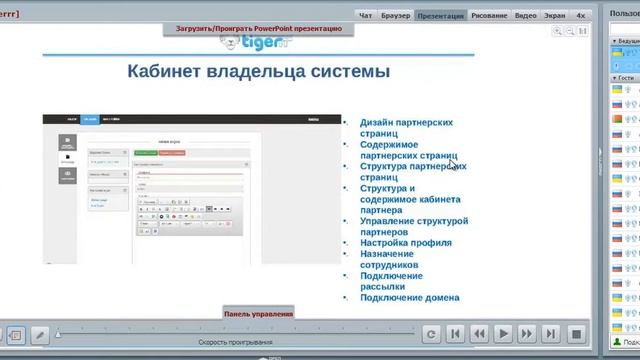This screenshot has width=640, height=360.
Task: Jump to the last slide
Action: click(551, 334)
